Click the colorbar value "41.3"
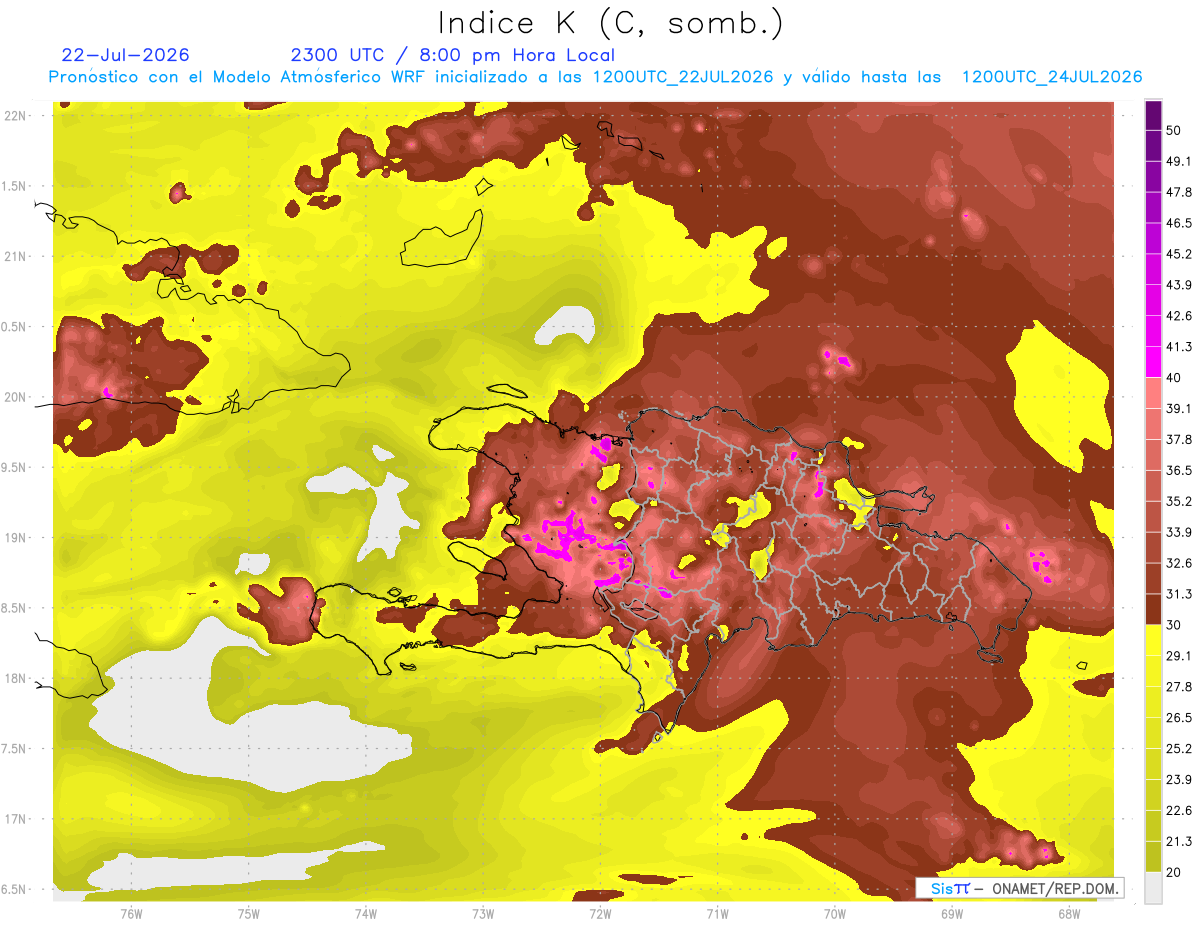 1178,347
